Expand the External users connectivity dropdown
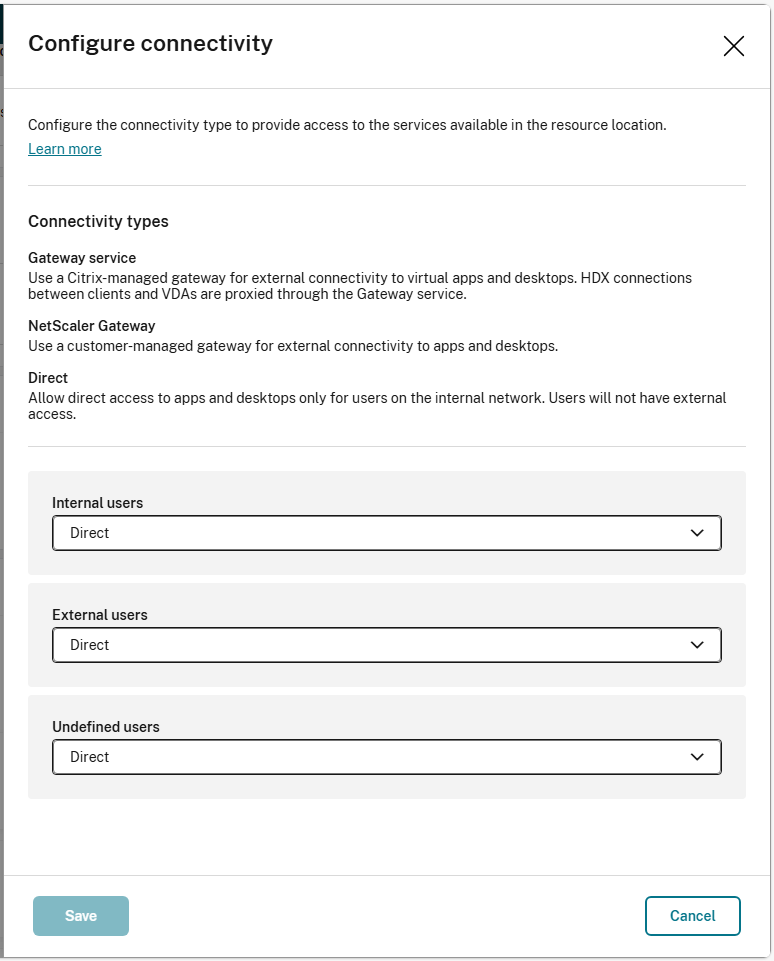 pos(386,645)
